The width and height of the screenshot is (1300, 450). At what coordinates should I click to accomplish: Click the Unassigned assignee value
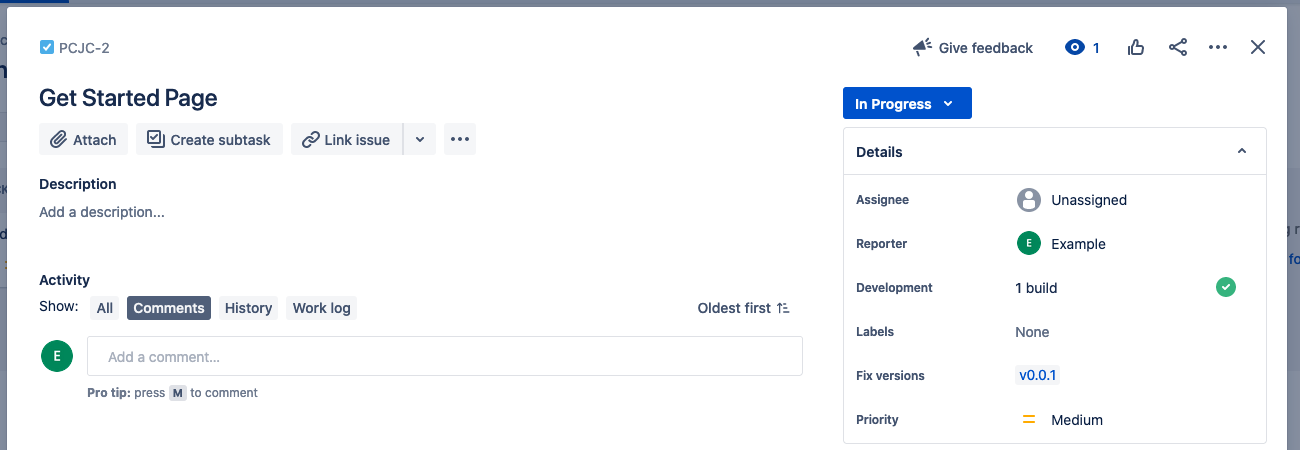[1089, 200]
